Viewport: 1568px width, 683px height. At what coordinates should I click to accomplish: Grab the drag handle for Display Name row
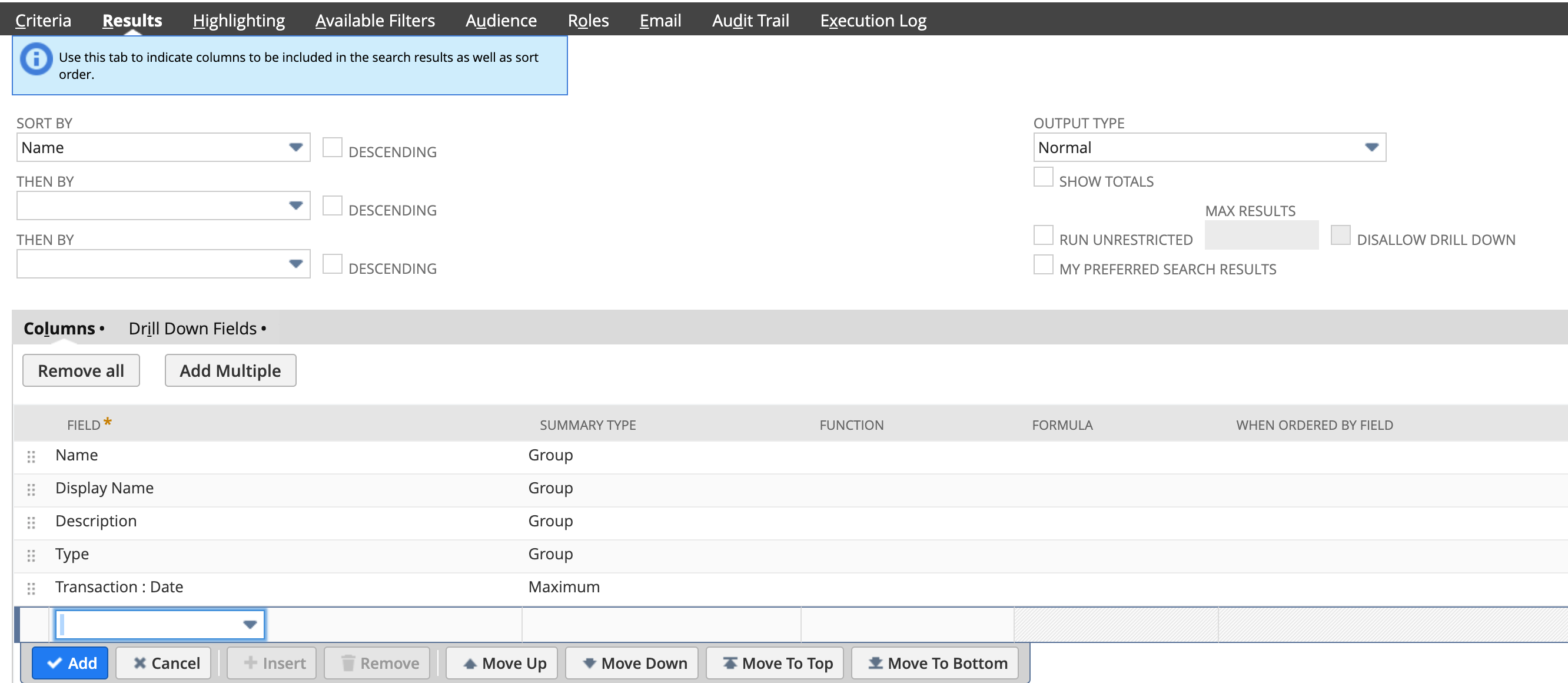pos(31,489)
